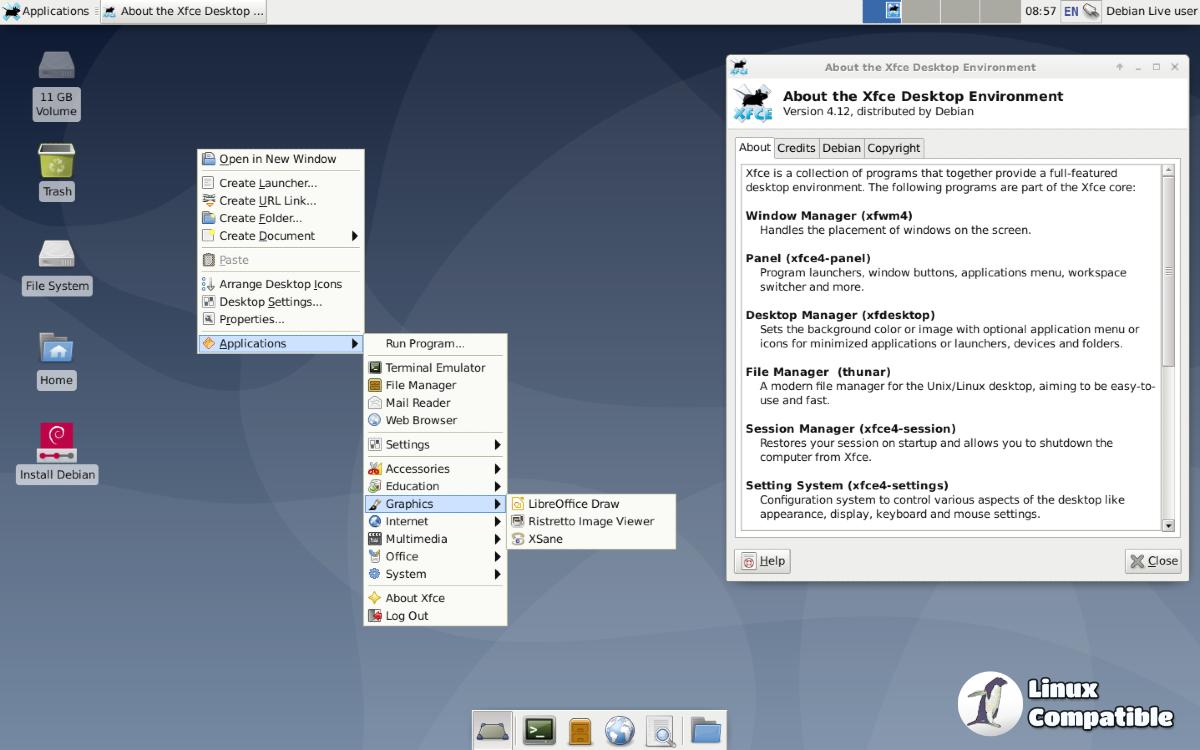This screenshot has height=750, width=1200.
Task: Open web browser globe icon in dock
Action: tap(619, 731)
